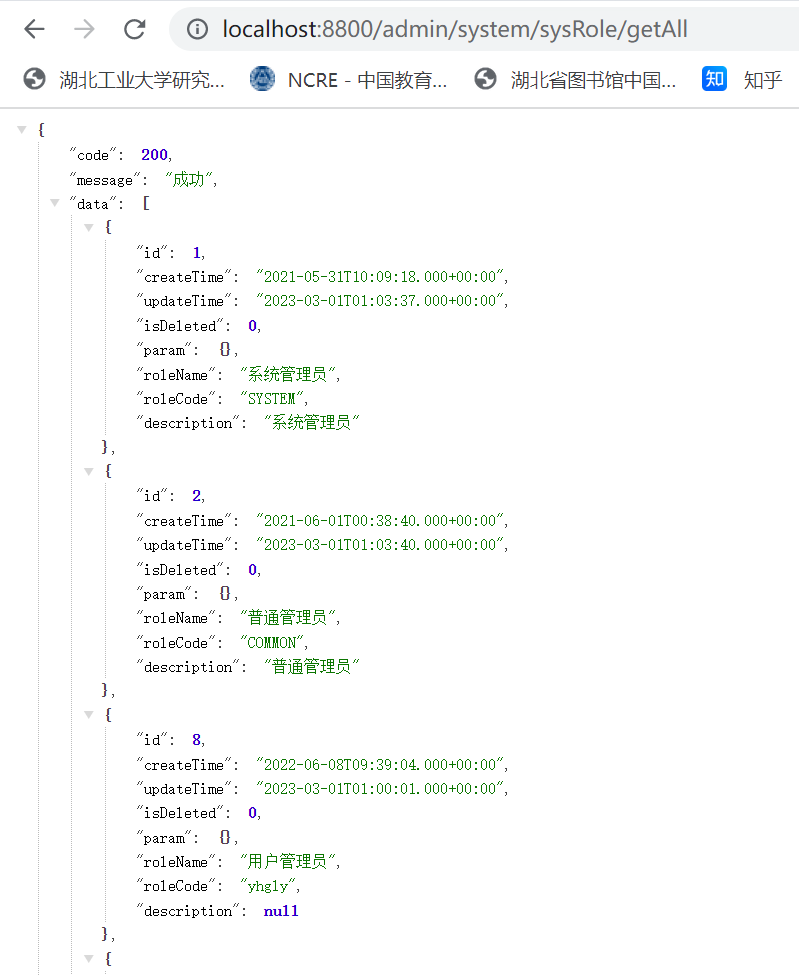The width and height of the screenshot is (799, 975).
Task: Collapse the object with id 1
Action: 88,228
